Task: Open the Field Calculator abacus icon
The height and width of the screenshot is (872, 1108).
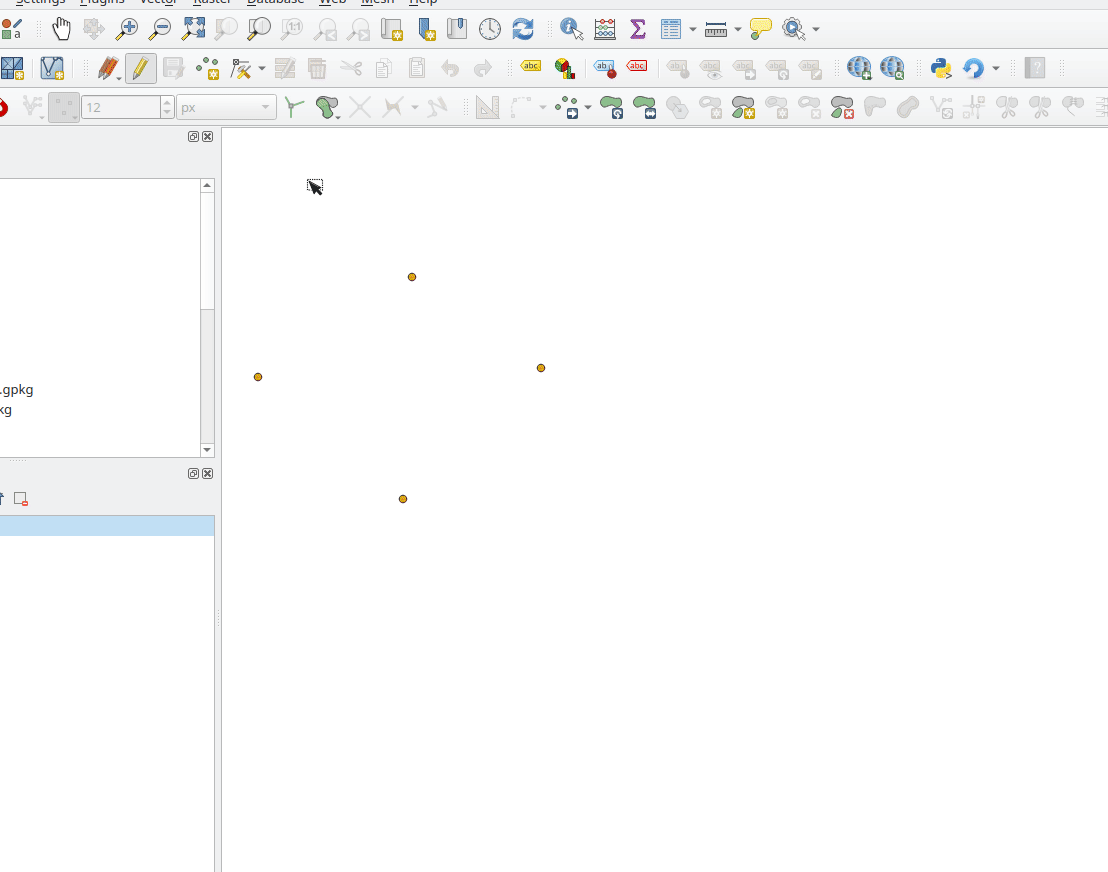Action: (605, 29)
